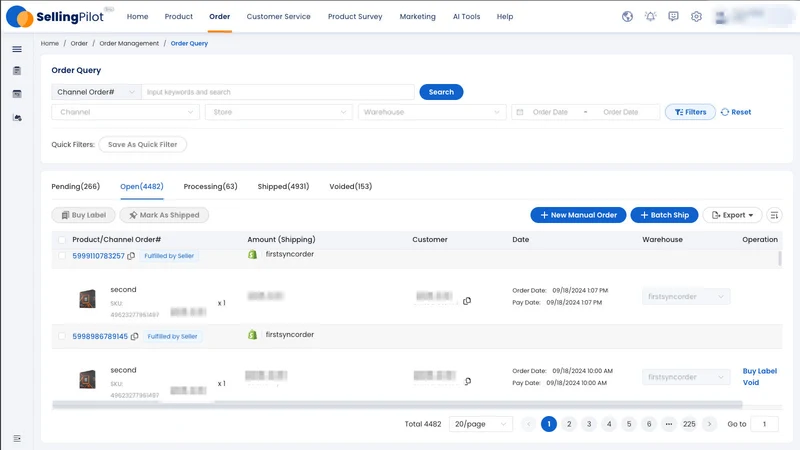Click Save As Quick Filter
800x450 pixels.
point(142,144)
